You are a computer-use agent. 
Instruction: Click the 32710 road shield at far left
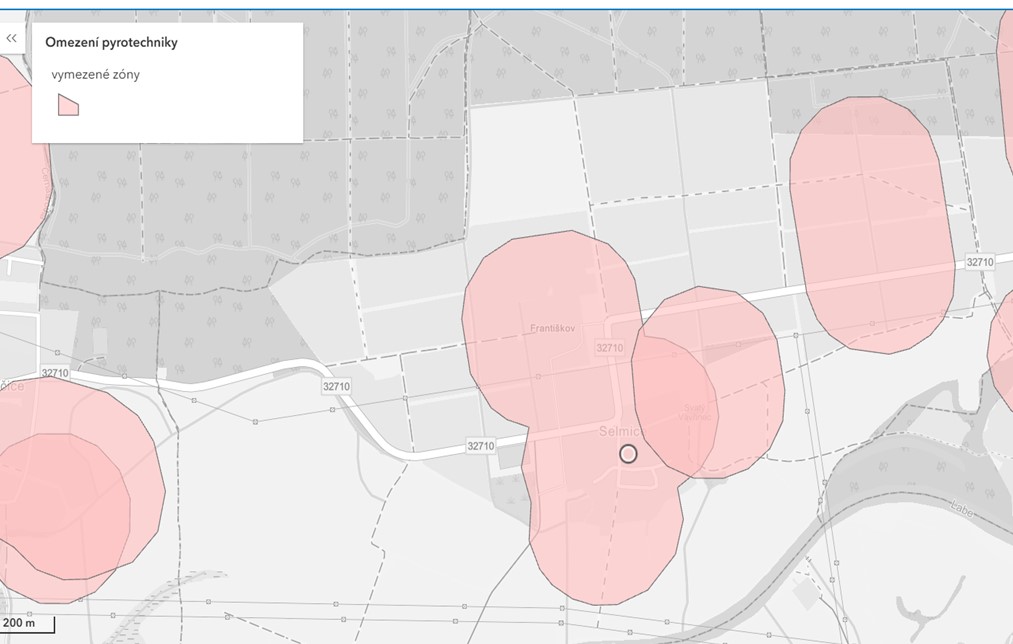(x=56, y=373)
